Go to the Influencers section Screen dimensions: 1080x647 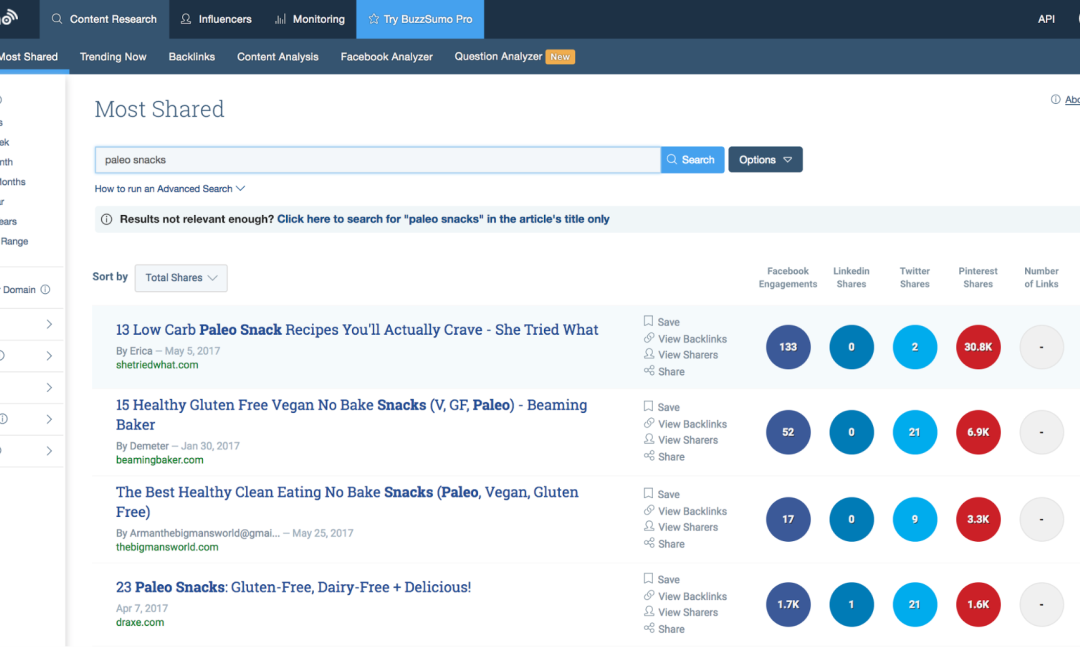pos(215,19)
